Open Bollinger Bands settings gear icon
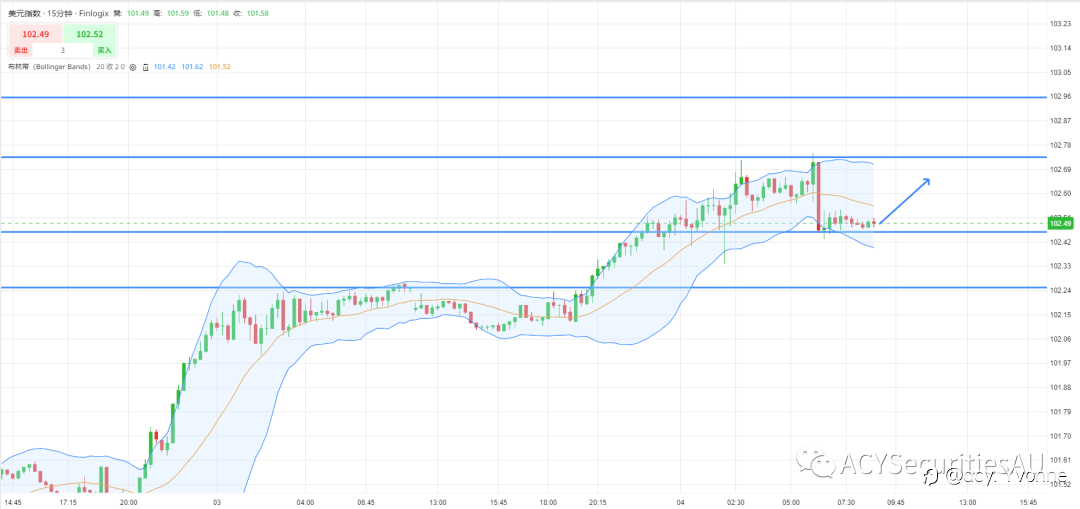1080x509 pixels. click(133, 67)
